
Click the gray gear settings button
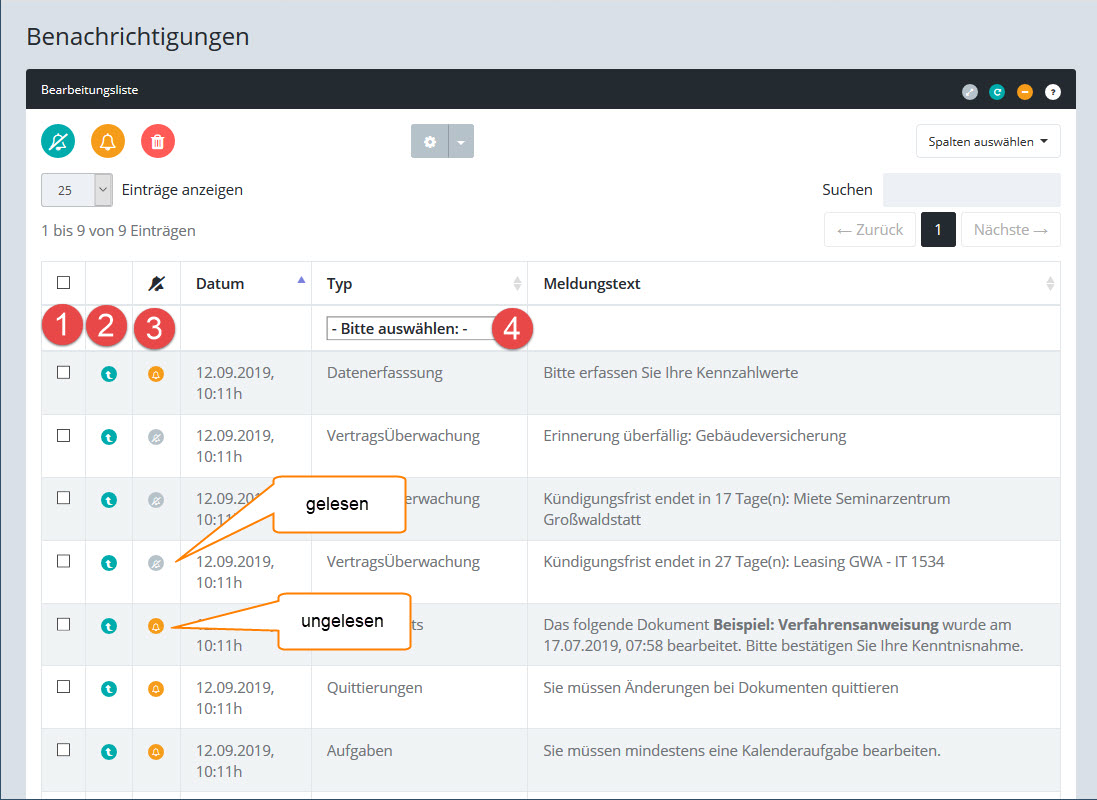[430, 142]
